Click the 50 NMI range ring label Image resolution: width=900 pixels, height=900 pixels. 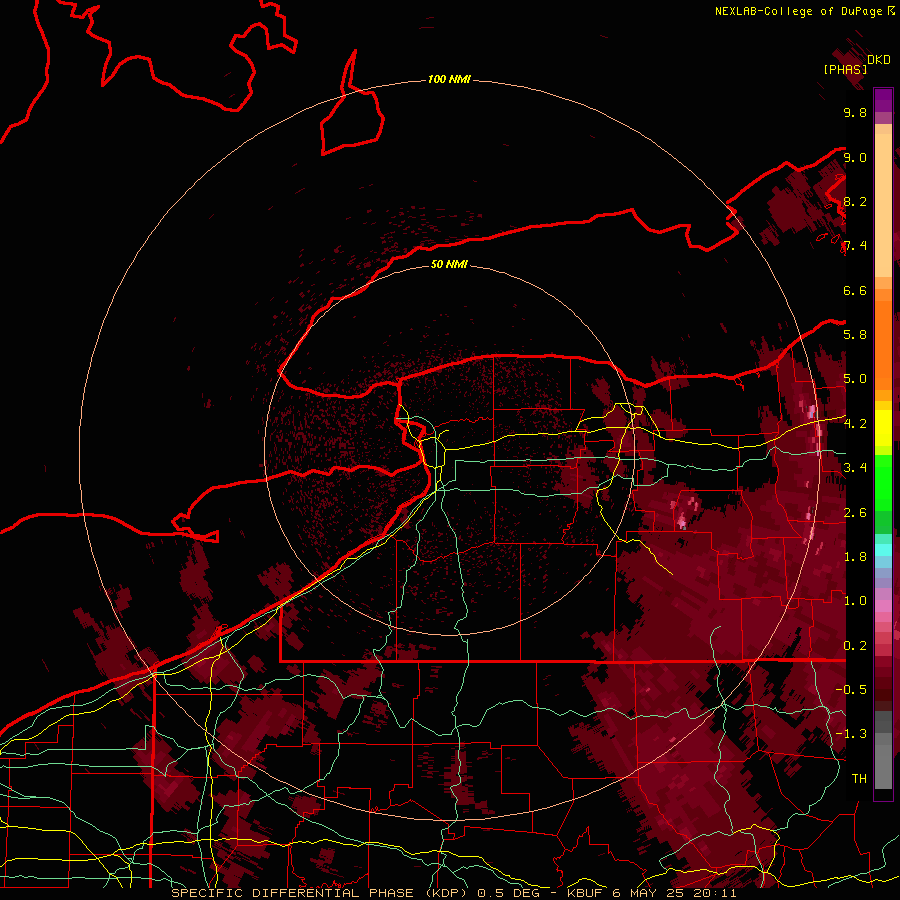[449, 264]
